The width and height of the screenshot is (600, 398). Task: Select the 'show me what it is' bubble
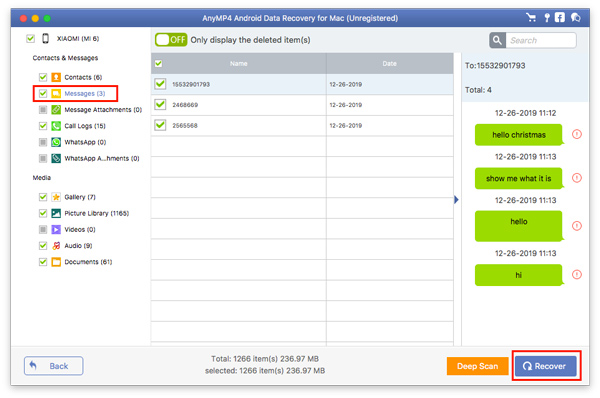[x=519, y=178]
